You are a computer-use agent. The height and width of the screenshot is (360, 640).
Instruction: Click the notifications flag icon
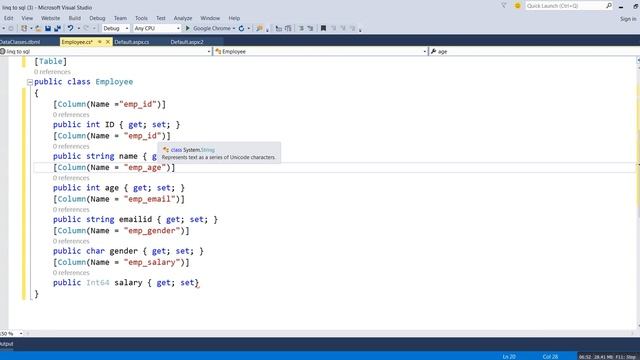click(504, 6)
